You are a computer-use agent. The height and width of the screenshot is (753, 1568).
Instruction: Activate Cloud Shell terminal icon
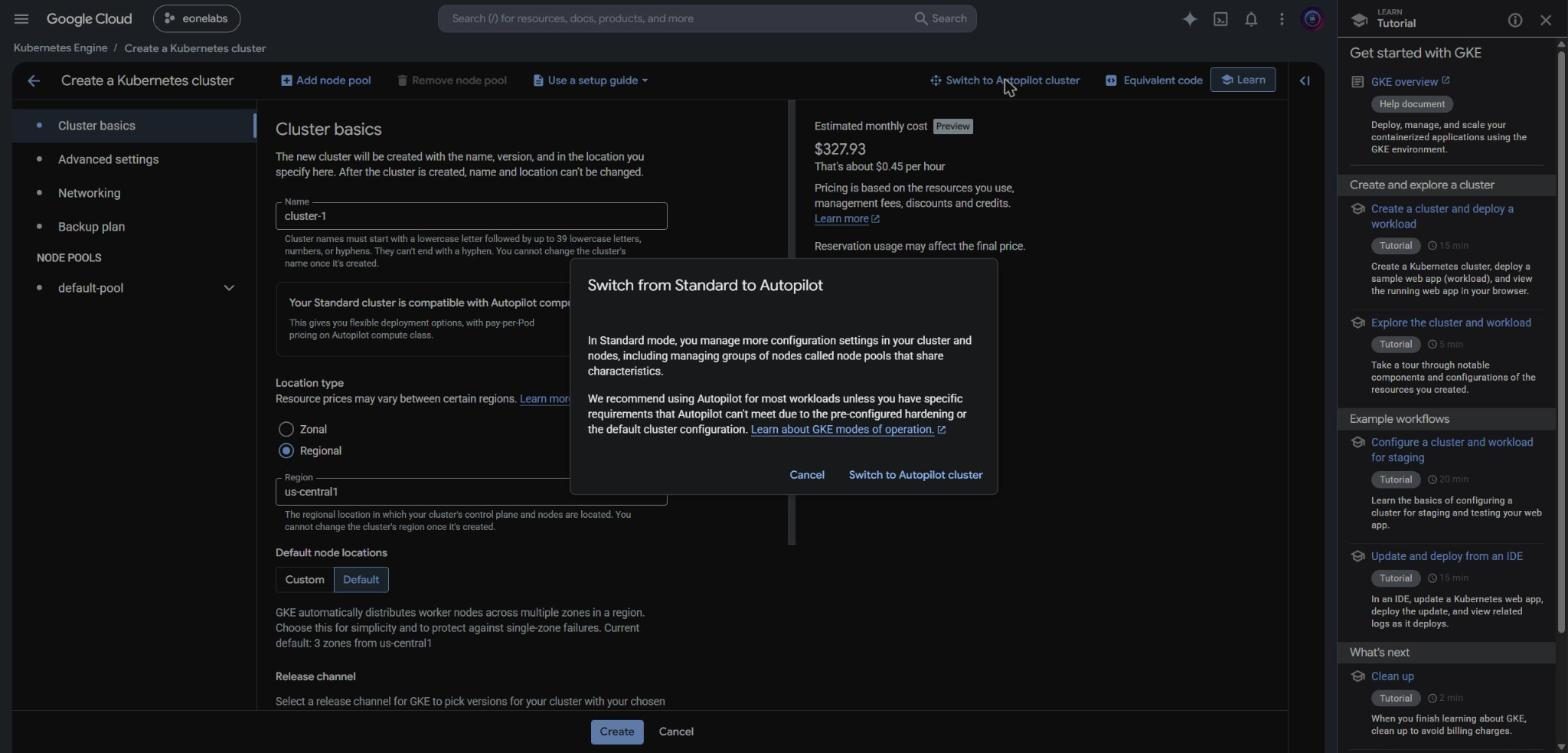1220,19
